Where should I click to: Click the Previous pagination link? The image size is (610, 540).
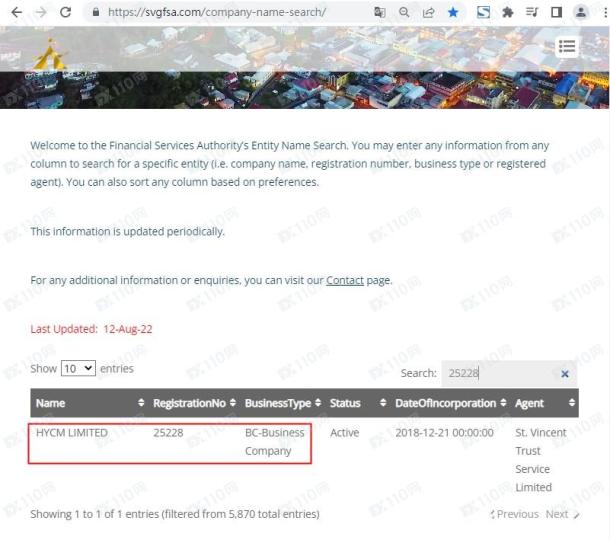(514, 514)
